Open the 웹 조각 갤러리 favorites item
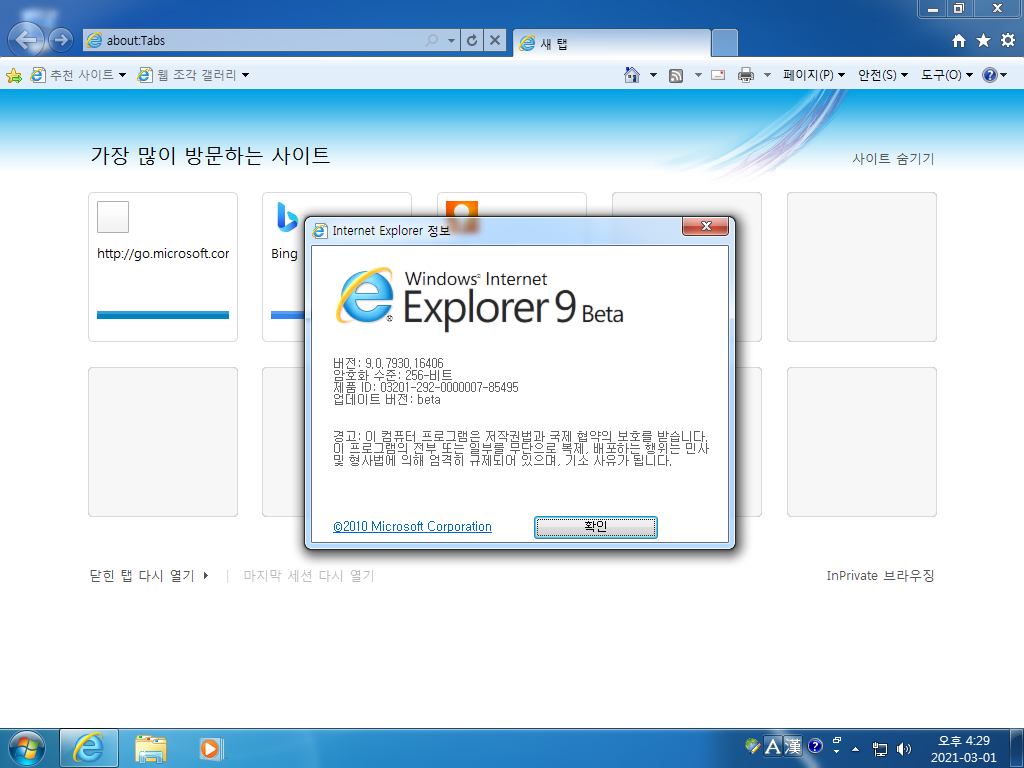Screen dimensions: 1024x768 pos(193,75)
